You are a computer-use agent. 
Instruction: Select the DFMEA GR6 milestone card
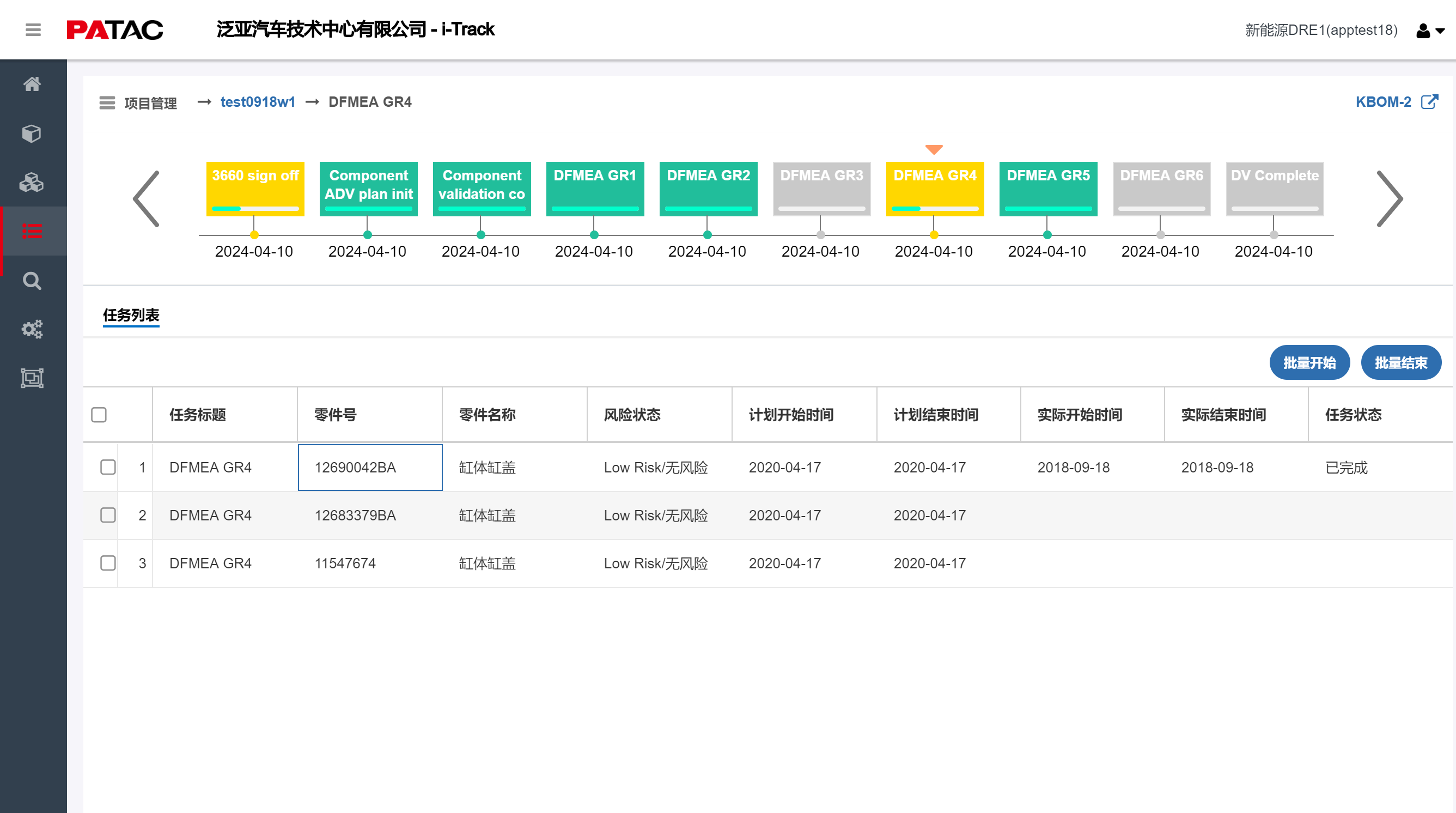1161,189
